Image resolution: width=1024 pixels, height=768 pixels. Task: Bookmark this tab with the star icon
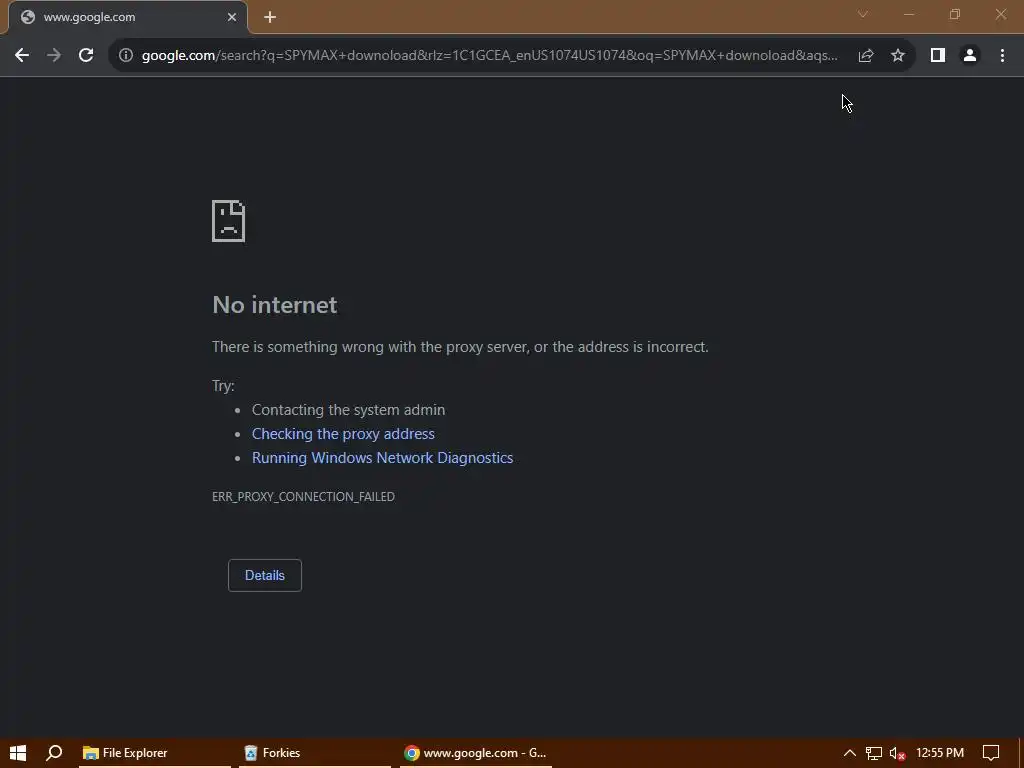pyautogui.click(x=898, y=56)
